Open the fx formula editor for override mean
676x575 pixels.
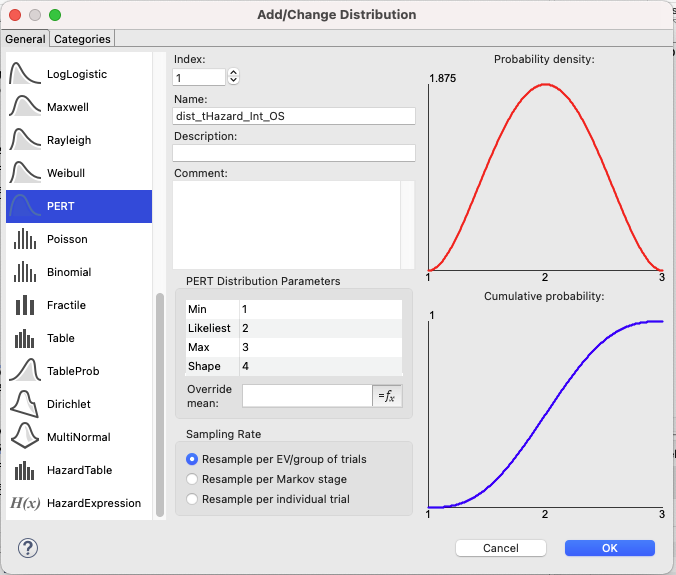[x=387, y=396]
